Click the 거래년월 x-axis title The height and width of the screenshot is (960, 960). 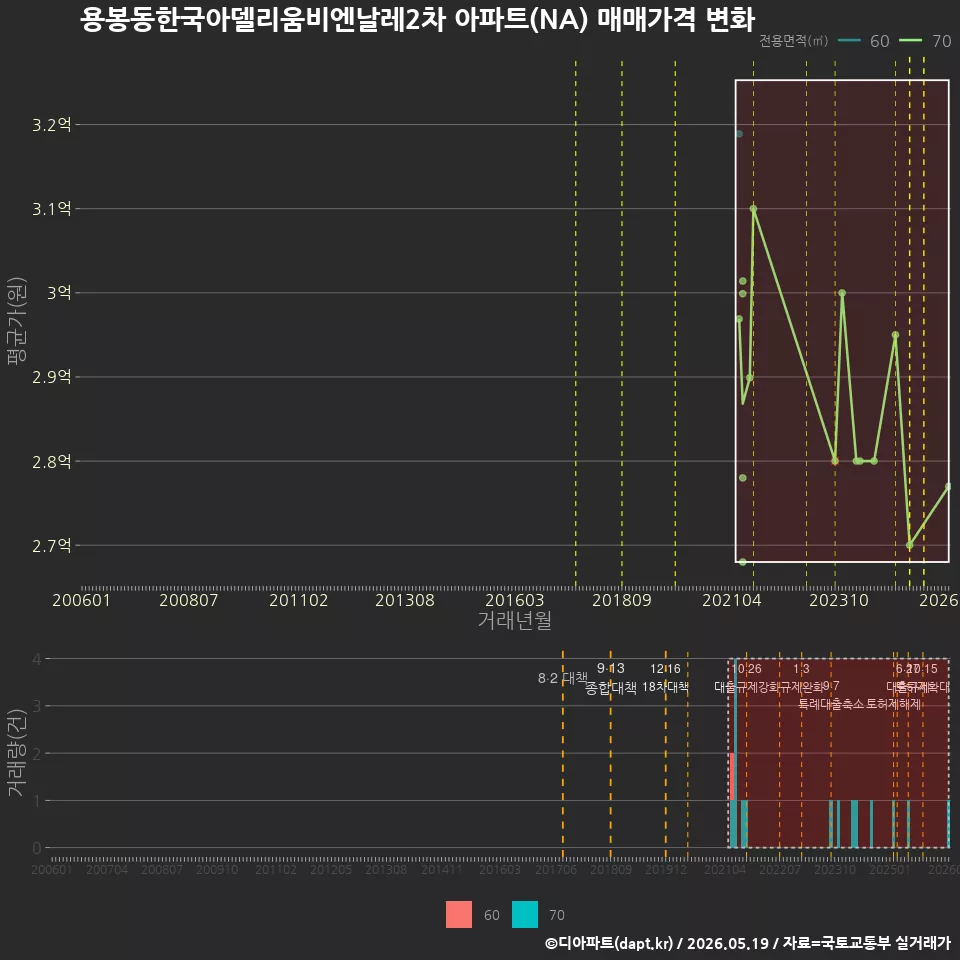coord(514,620)
